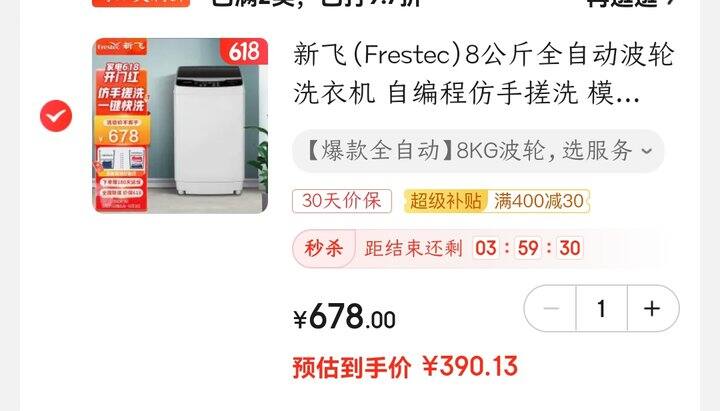720x411 pixels.
Task: Tap the 秒杀 flash-sale badge
Action: point(324,248)
